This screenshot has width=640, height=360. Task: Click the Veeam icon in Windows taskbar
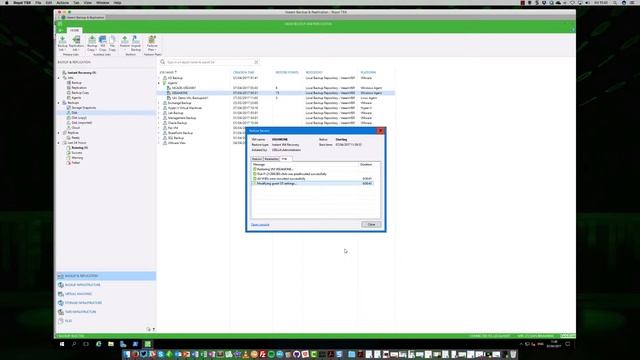pyautogui.click(x=148, y=344)
